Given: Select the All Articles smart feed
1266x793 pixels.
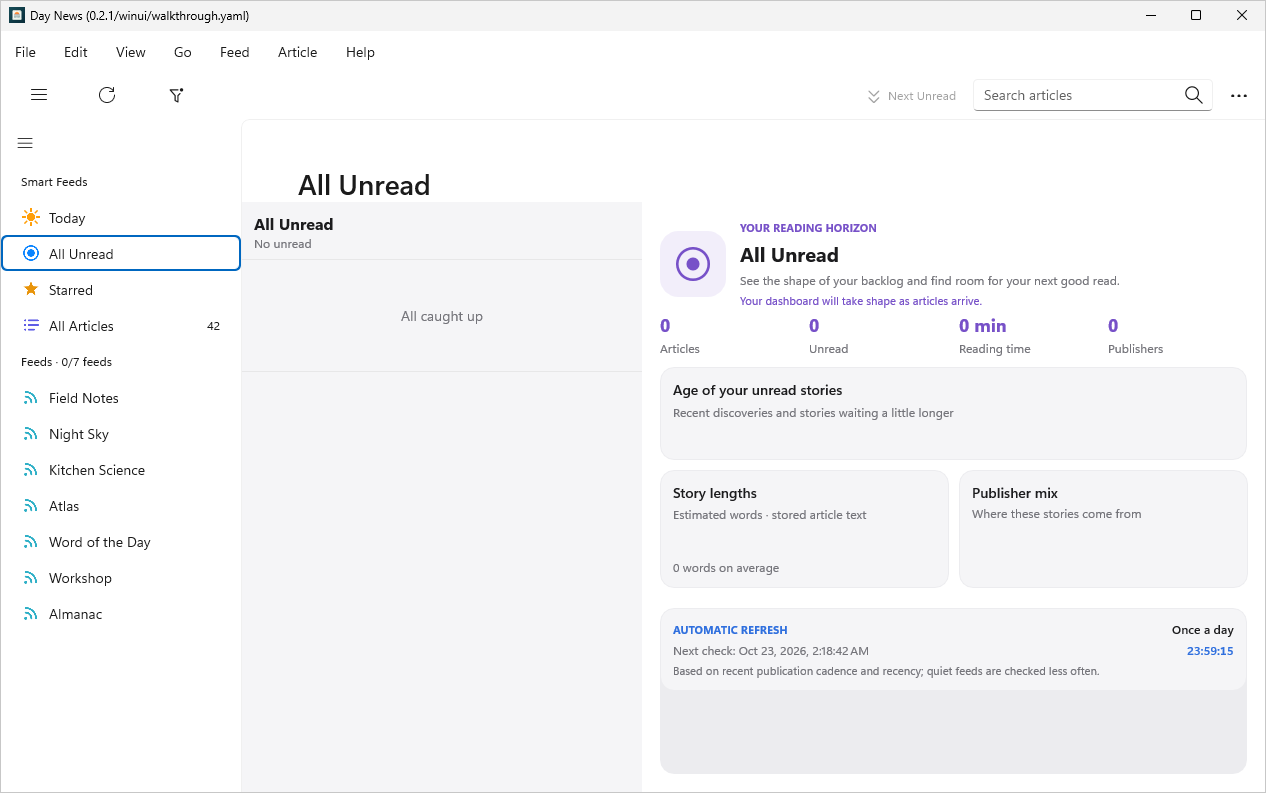Looking at the screenshot, I should click(121, 326).
